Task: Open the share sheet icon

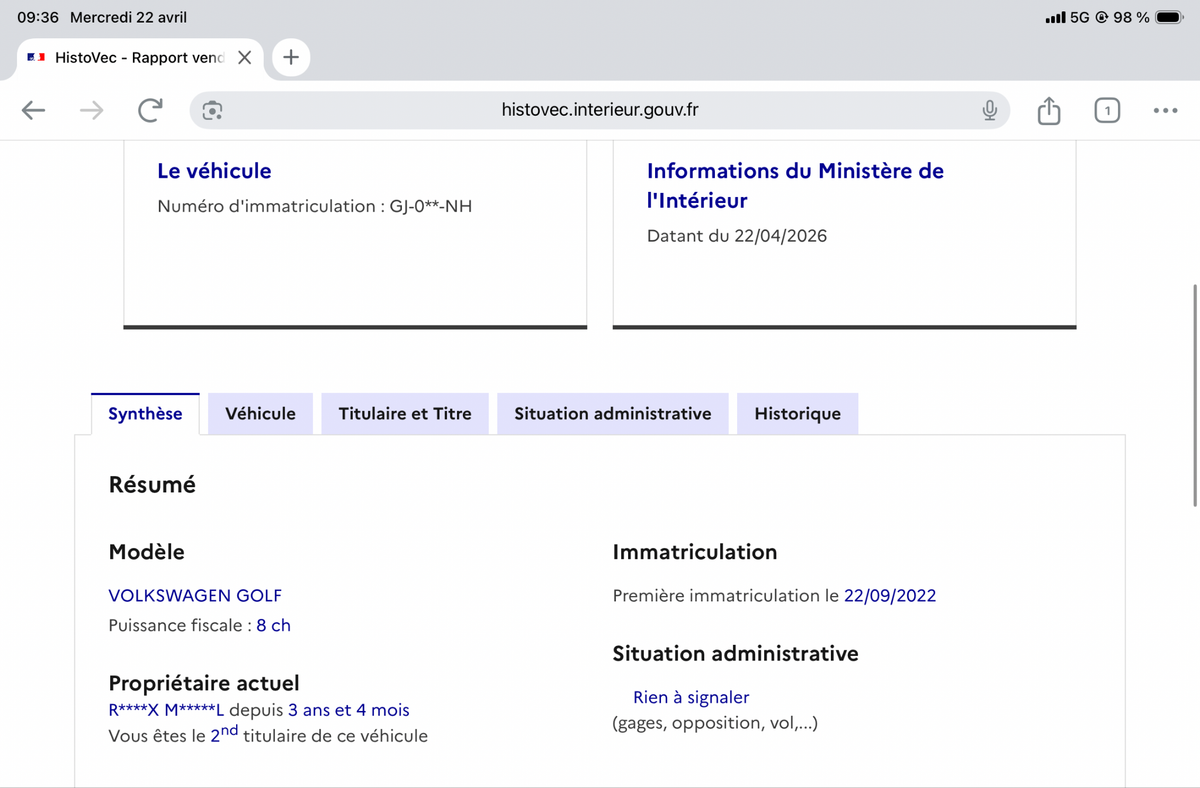Action: pyautogui.click(x=1048, y=110)
